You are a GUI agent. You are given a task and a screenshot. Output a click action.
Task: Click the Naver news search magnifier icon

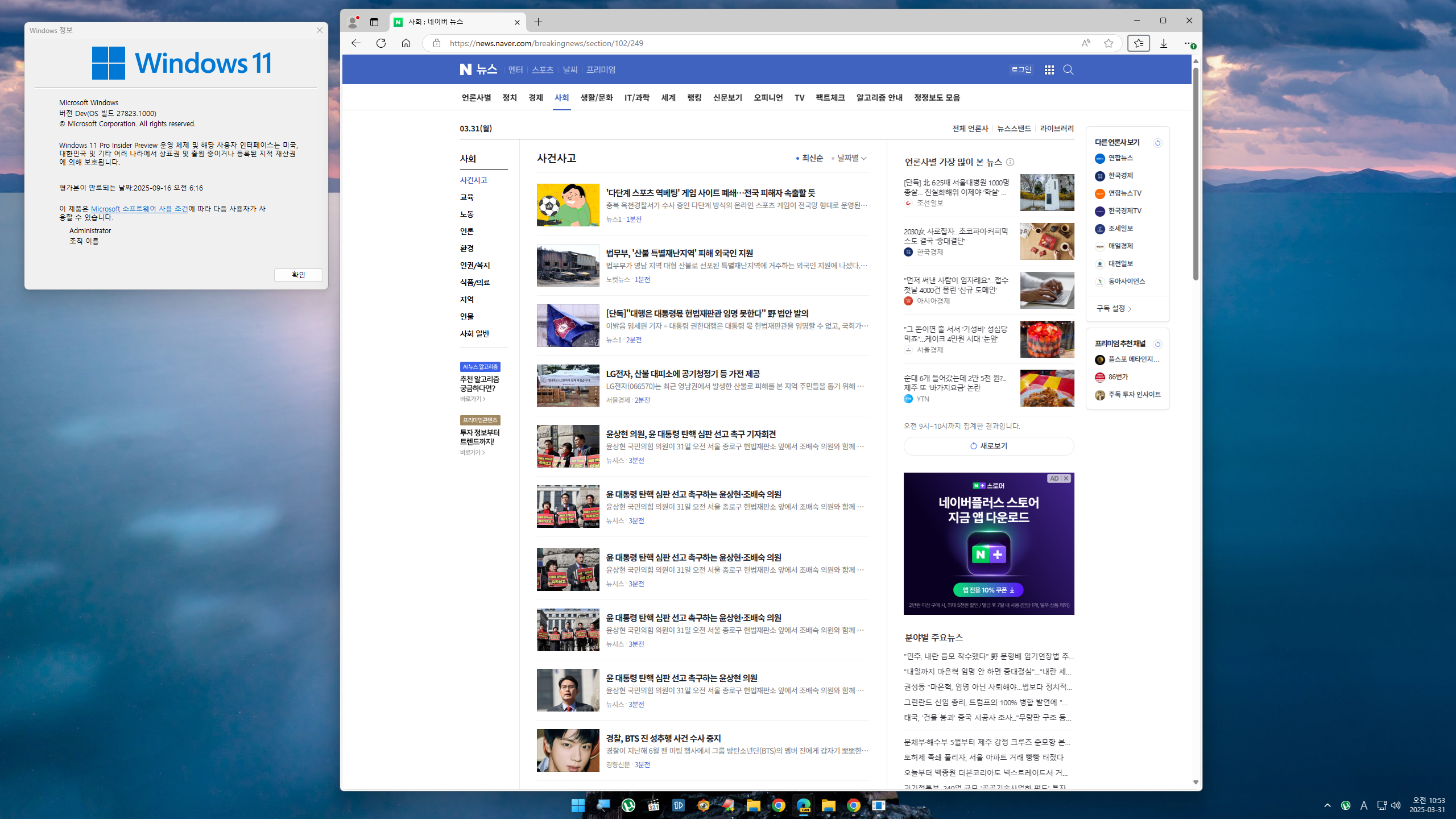click(1069, 69)
